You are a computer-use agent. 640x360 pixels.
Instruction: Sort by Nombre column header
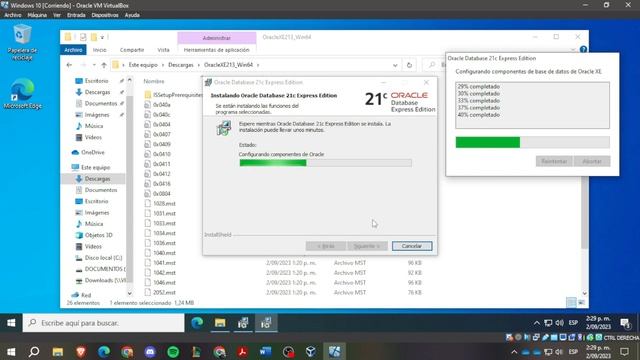pyautogui.click(x=154, y=81)
